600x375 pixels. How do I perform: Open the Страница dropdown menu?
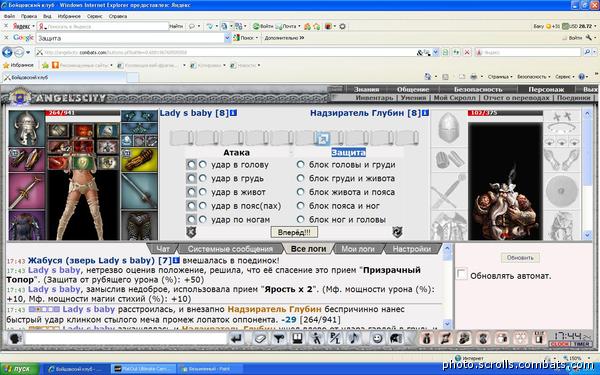[500, 77]
